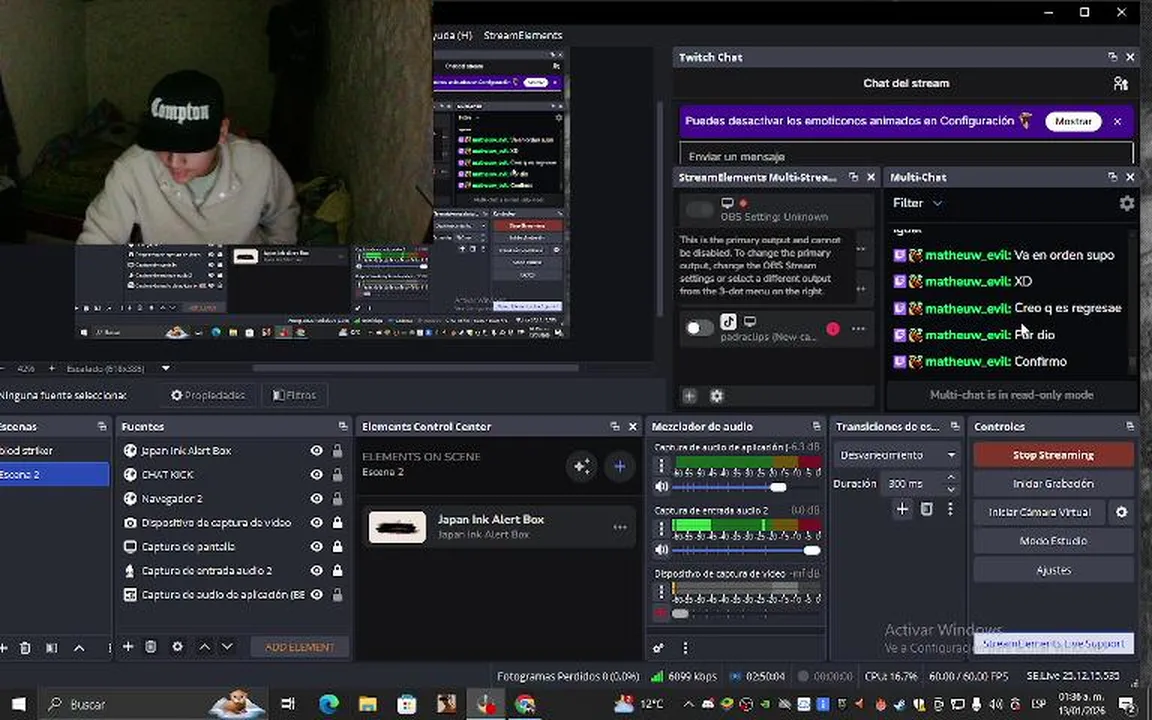
Task: Click Stop Streaming
Action: pyautogui.click(x=1053, y=455)
